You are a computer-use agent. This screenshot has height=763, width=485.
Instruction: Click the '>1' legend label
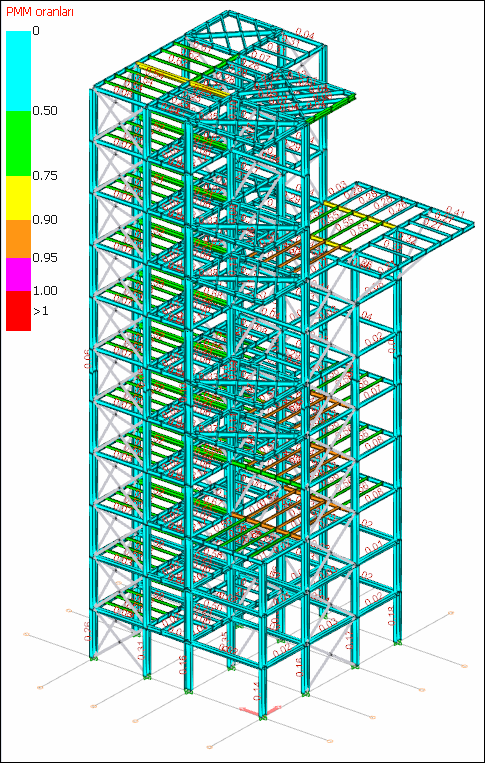(40, 311)
